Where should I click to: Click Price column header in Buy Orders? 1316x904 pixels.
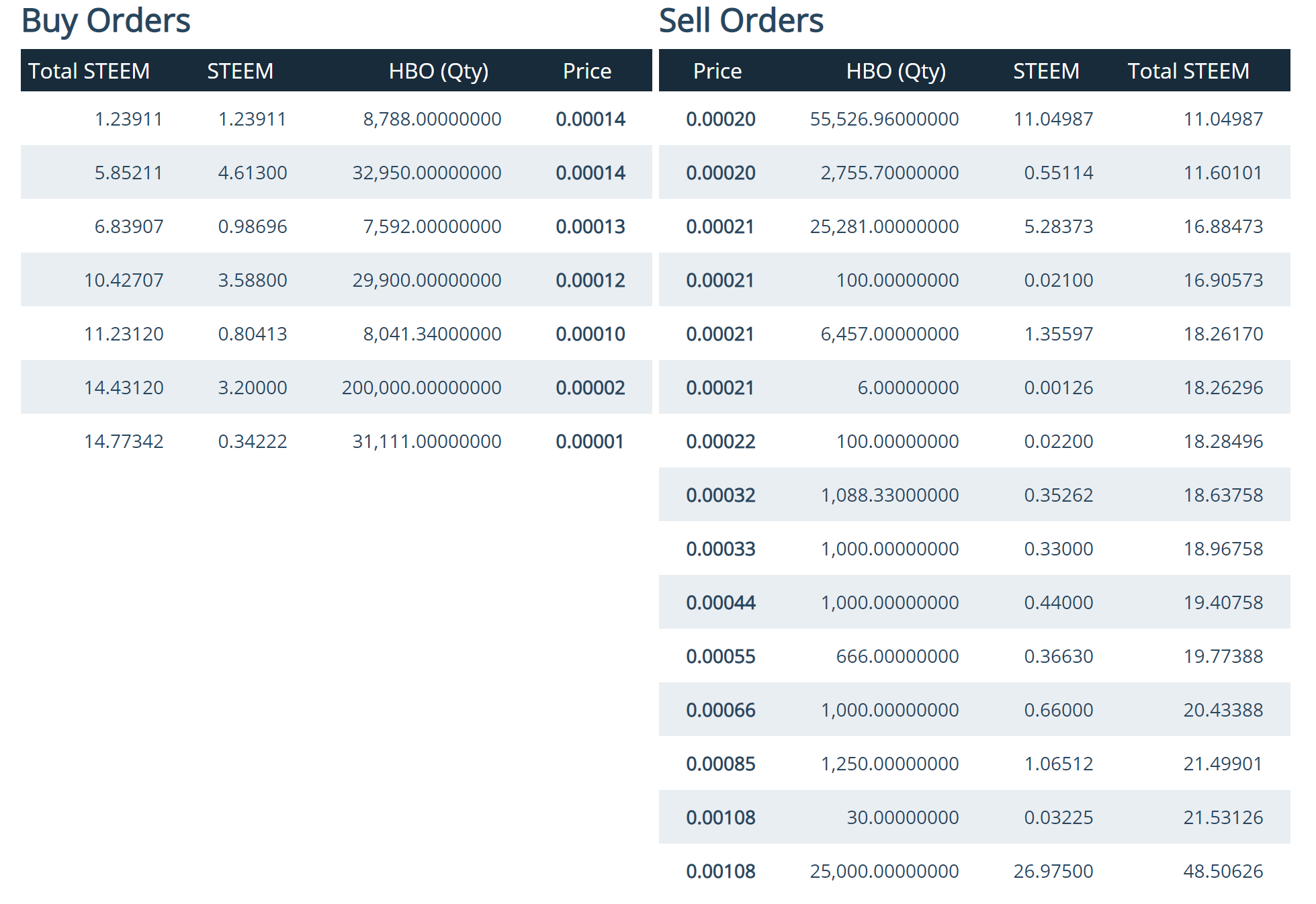pos(586,71)
